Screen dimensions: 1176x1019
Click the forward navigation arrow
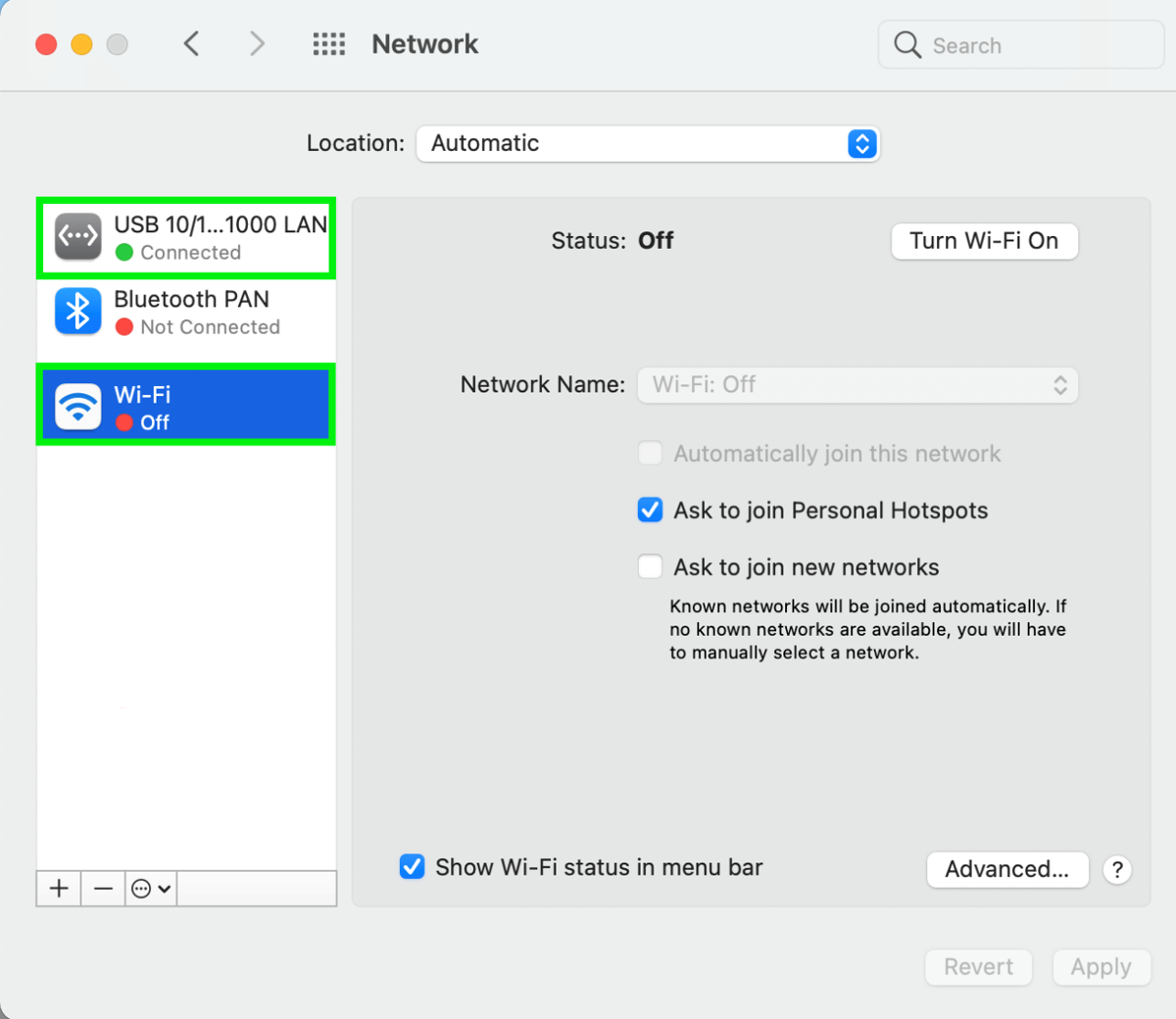pyautogui.click(x=257, y=44)
